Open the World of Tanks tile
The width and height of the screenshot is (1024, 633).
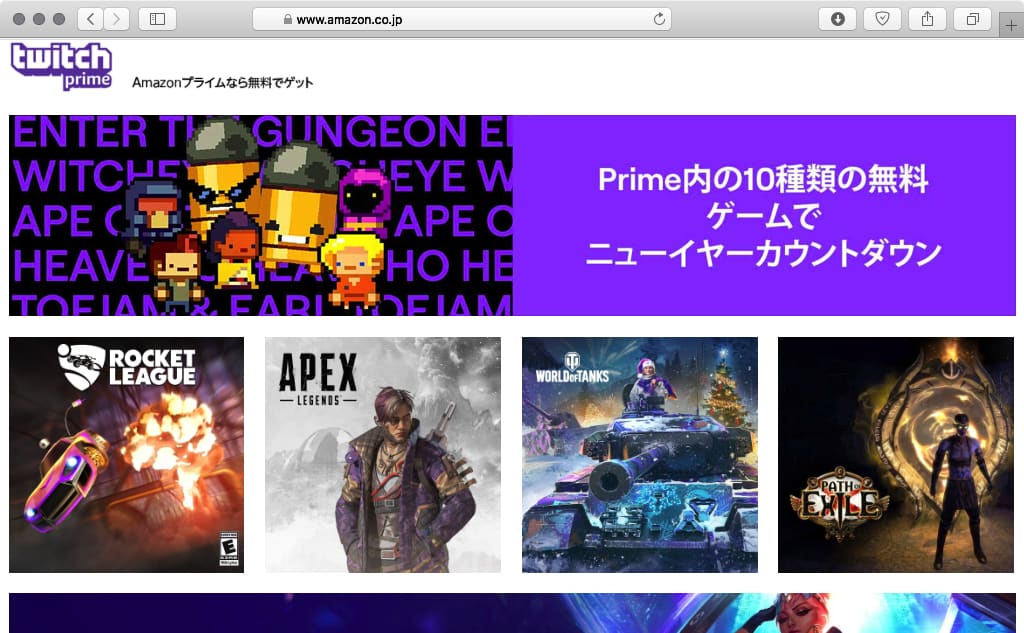639,455
